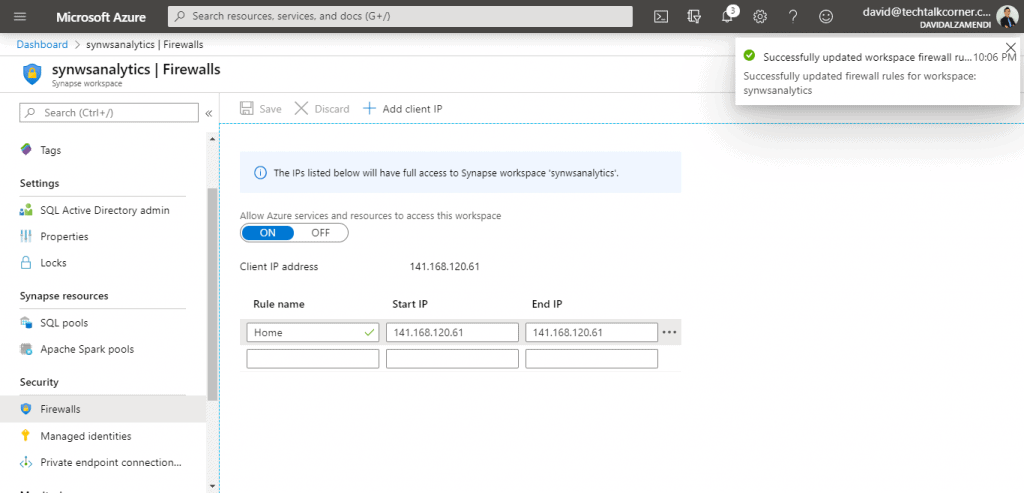Image resolution: width=1024 pixels, height=493 pixels.
Task: Go to Dashboard breadcrumb link
Action: tap(42, 44)
